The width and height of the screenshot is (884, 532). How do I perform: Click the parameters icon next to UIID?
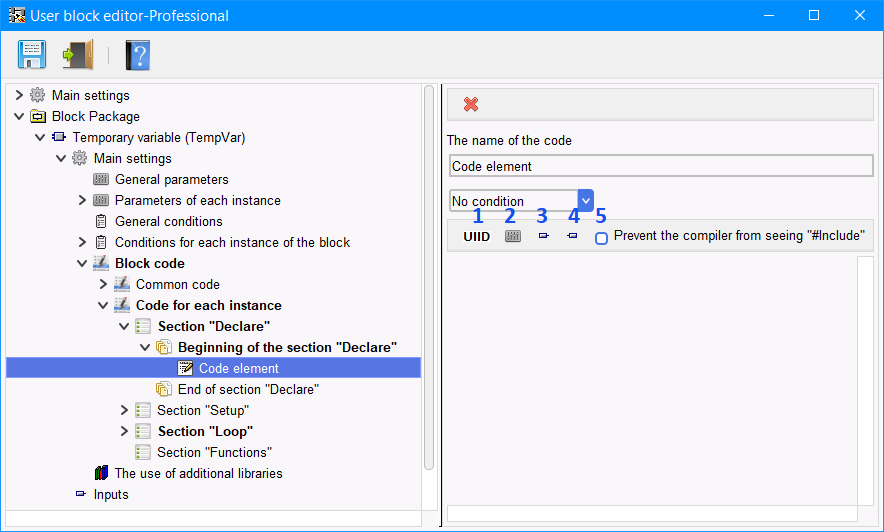[x=512, y=236]
